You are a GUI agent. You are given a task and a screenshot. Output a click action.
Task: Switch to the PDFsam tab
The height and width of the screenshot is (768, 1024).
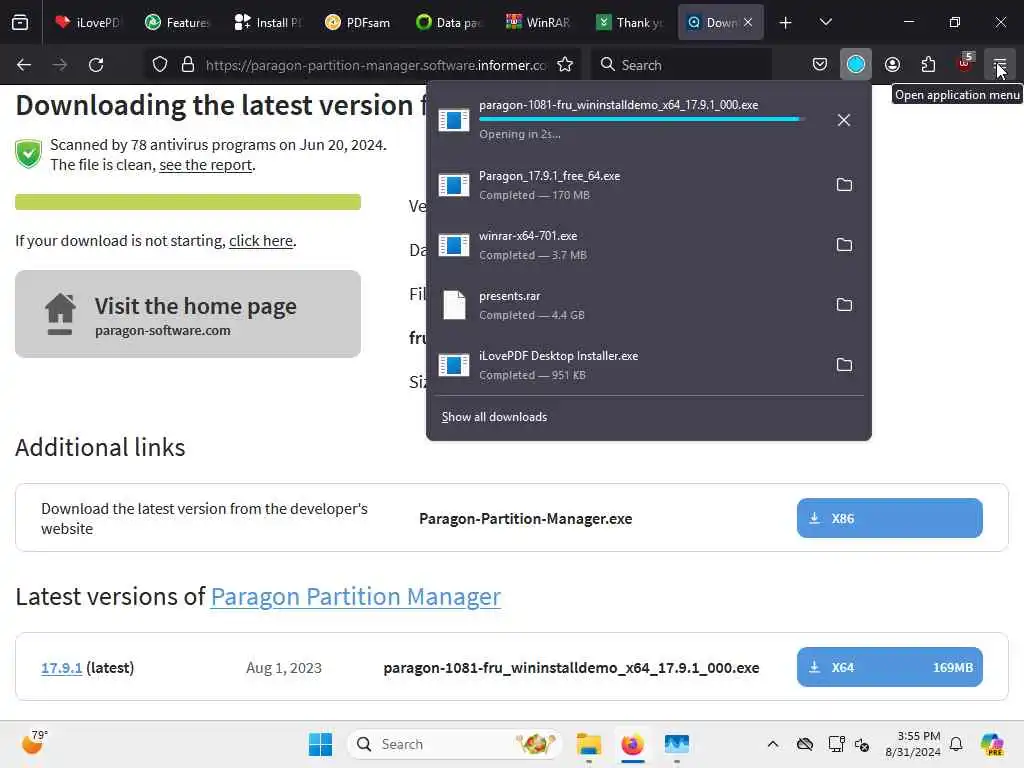pyautogui.click(x=357, y=22)
